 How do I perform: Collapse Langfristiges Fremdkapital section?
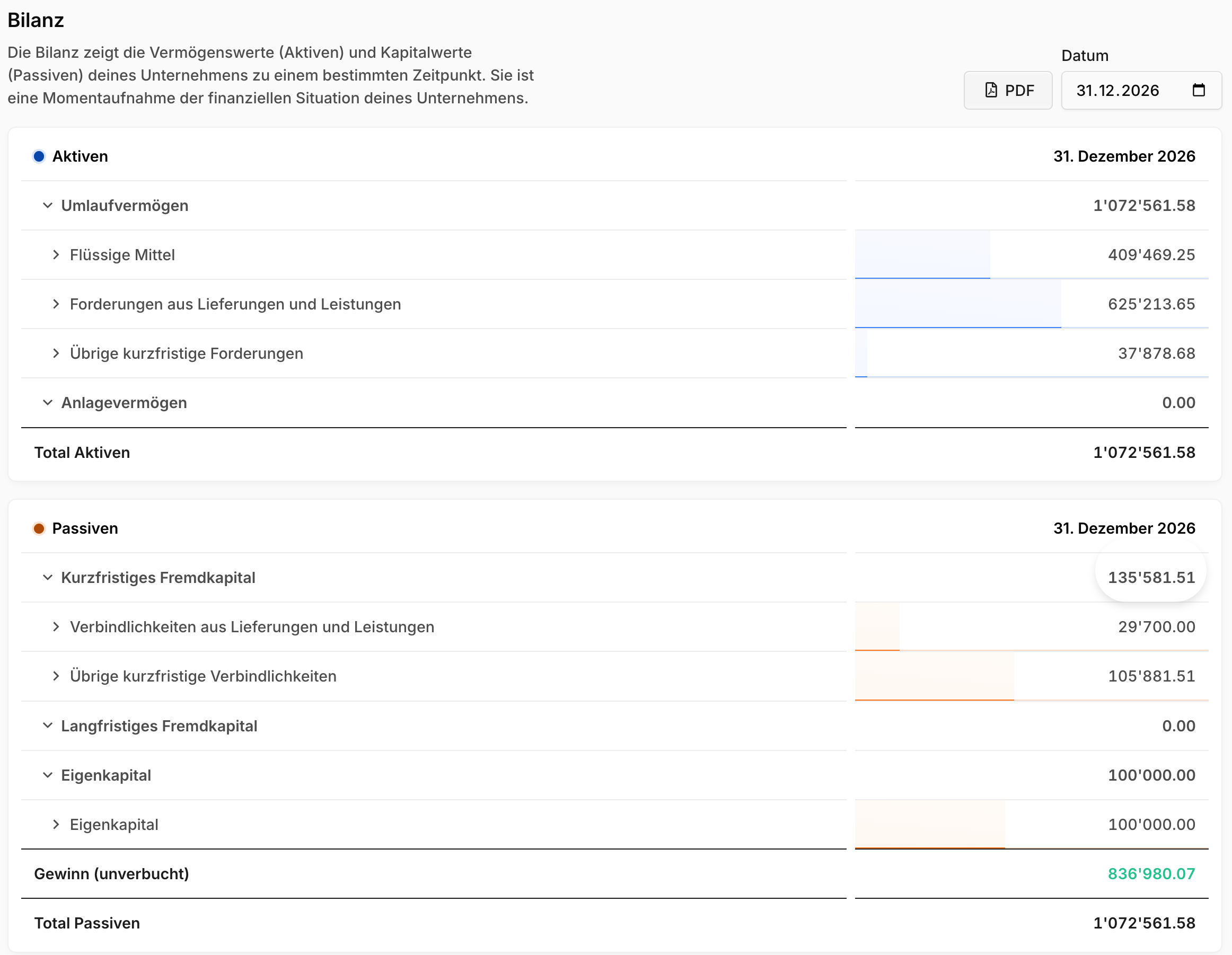pos(48,726)
